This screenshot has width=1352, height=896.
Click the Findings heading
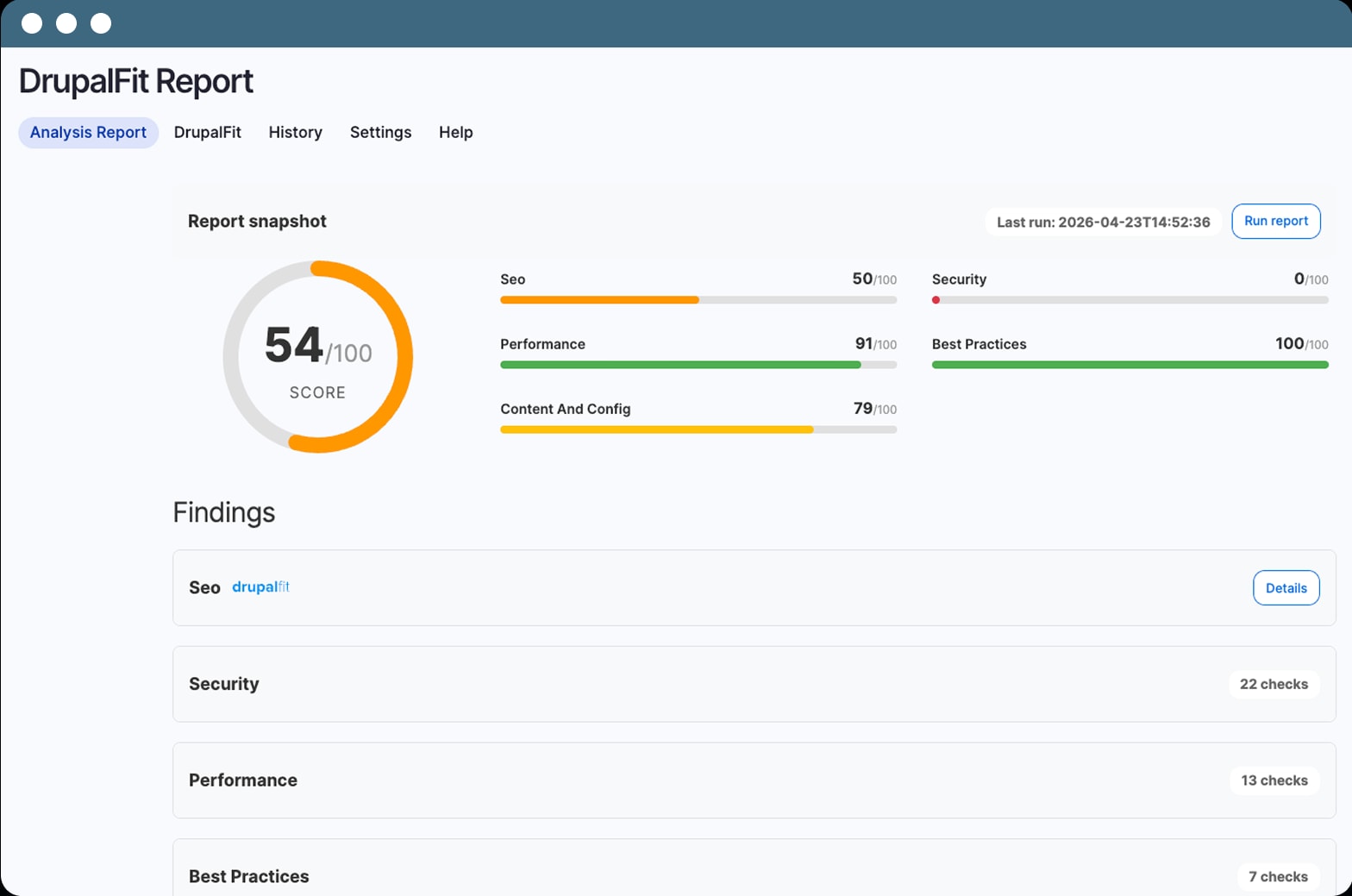(x=223, y=513)
